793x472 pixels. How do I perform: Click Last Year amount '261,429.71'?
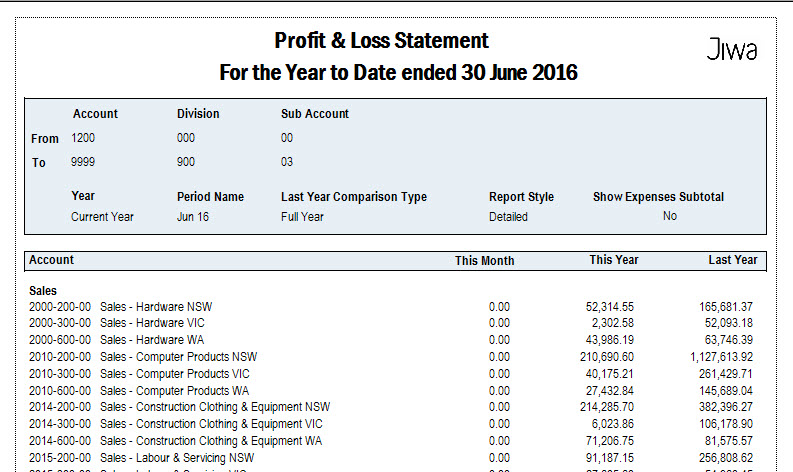pos(726,374)
